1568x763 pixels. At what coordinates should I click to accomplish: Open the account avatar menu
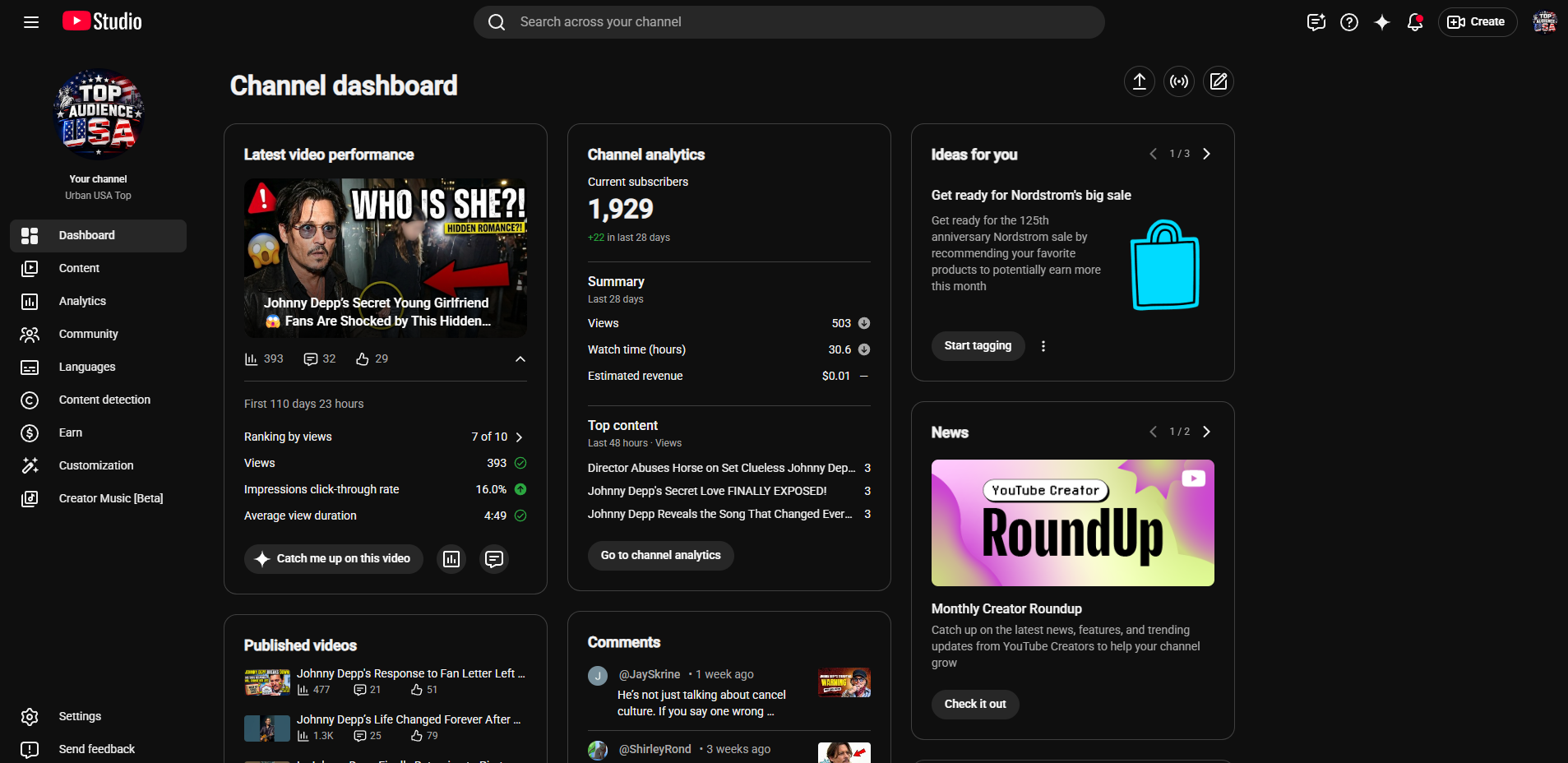(x=1545, y=22)
